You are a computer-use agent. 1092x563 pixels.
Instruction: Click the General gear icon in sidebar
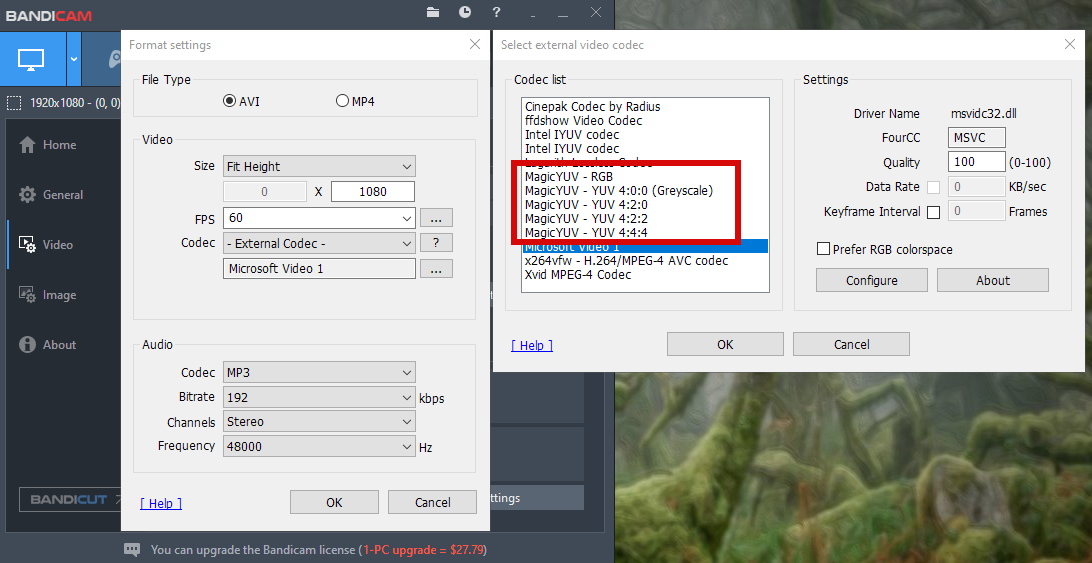[27, 195]
